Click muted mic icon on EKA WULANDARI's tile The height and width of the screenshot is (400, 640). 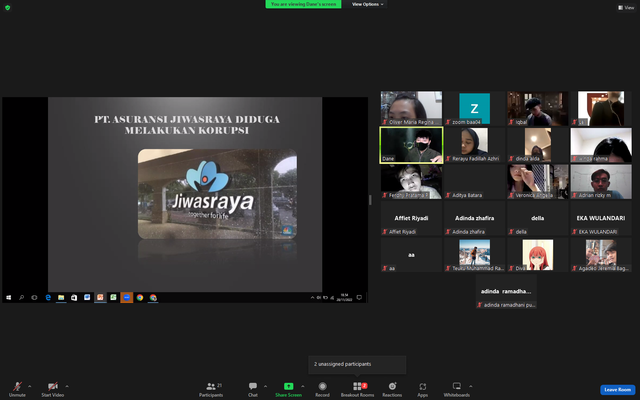point(574,232)
